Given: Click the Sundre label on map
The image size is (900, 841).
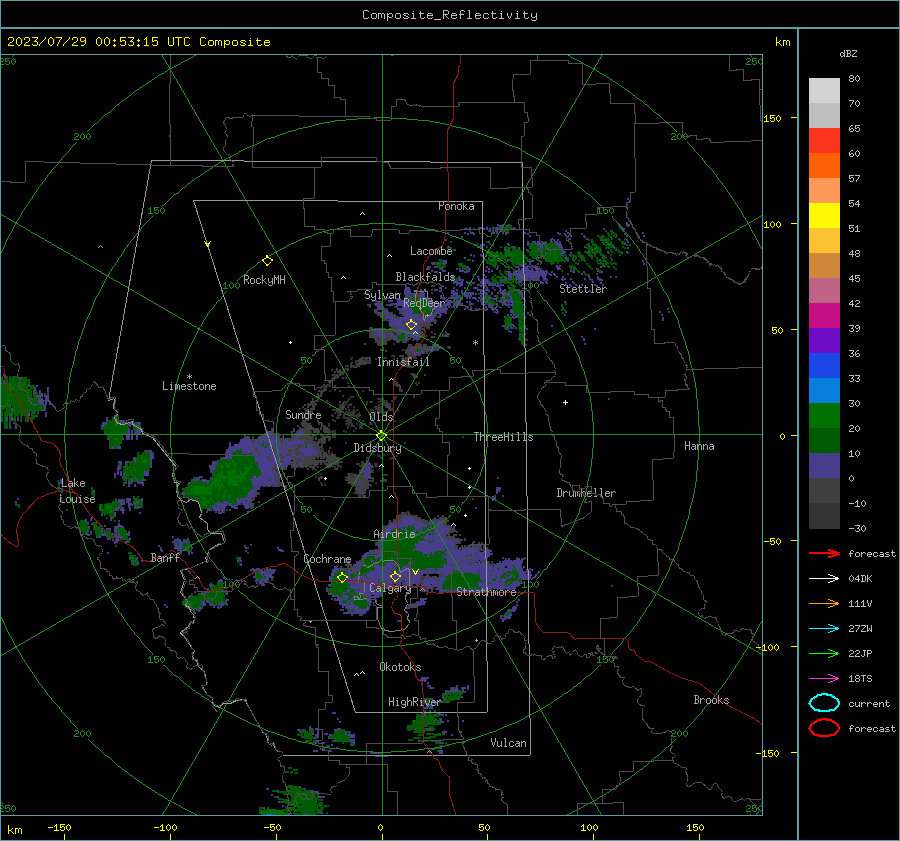Looking at the screenshot, I should (x=303, y=414).
